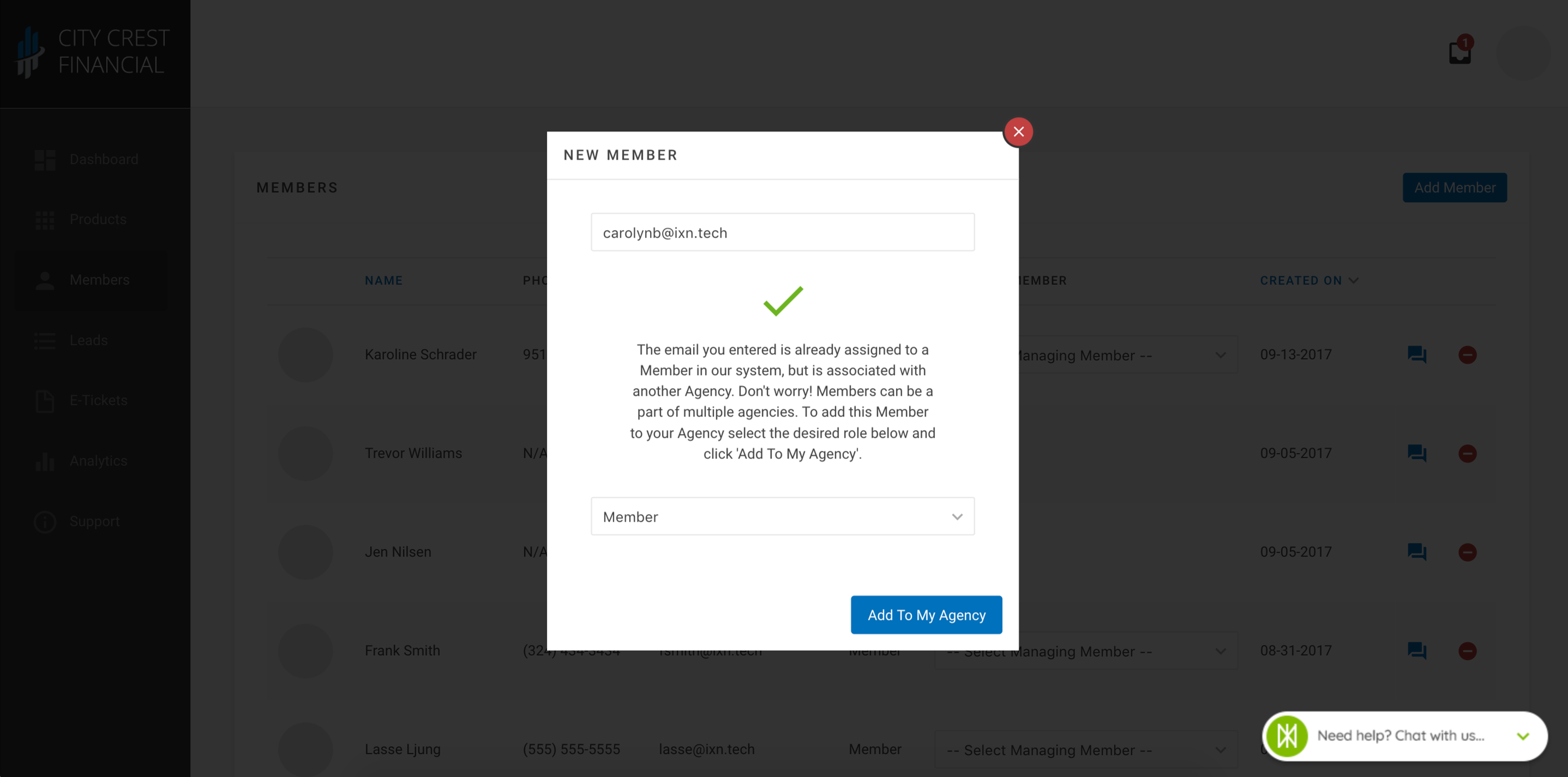Screen dimensions: 1568x777
Task: Expand Karoline Schrader managing member dropdown
Action: tap(1221, 355)
